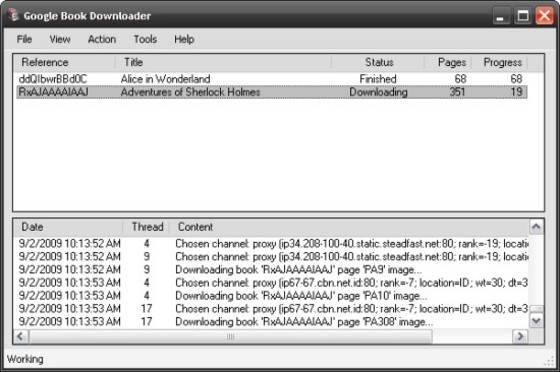
Task: Click the horizontal scrollbar thumb in log
Action: [x=231, y=336]
